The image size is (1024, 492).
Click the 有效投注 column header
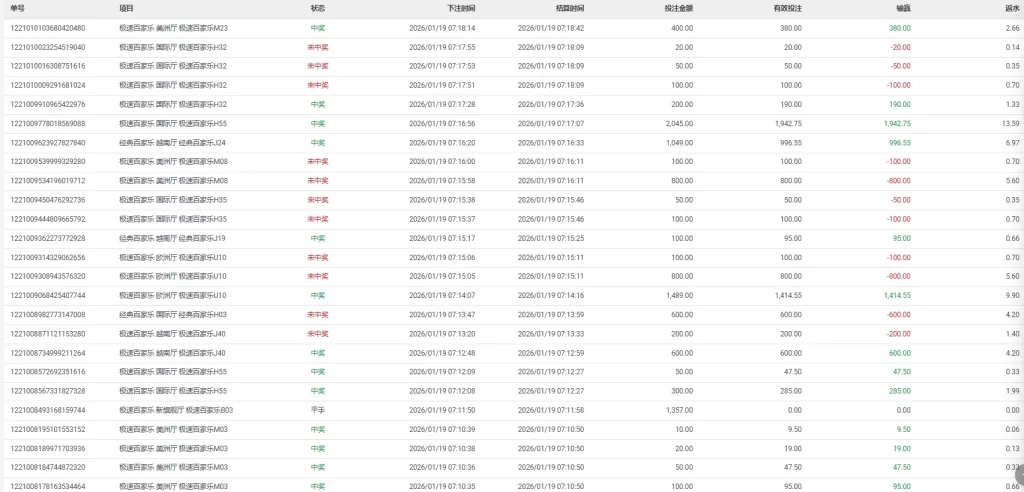tap(786, 7)
